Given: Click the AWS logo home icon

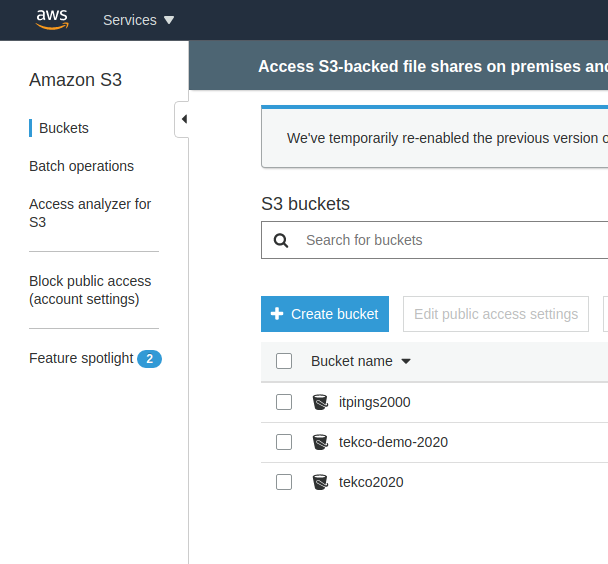Looking at the screenshot, I should [x=52, y=19].
